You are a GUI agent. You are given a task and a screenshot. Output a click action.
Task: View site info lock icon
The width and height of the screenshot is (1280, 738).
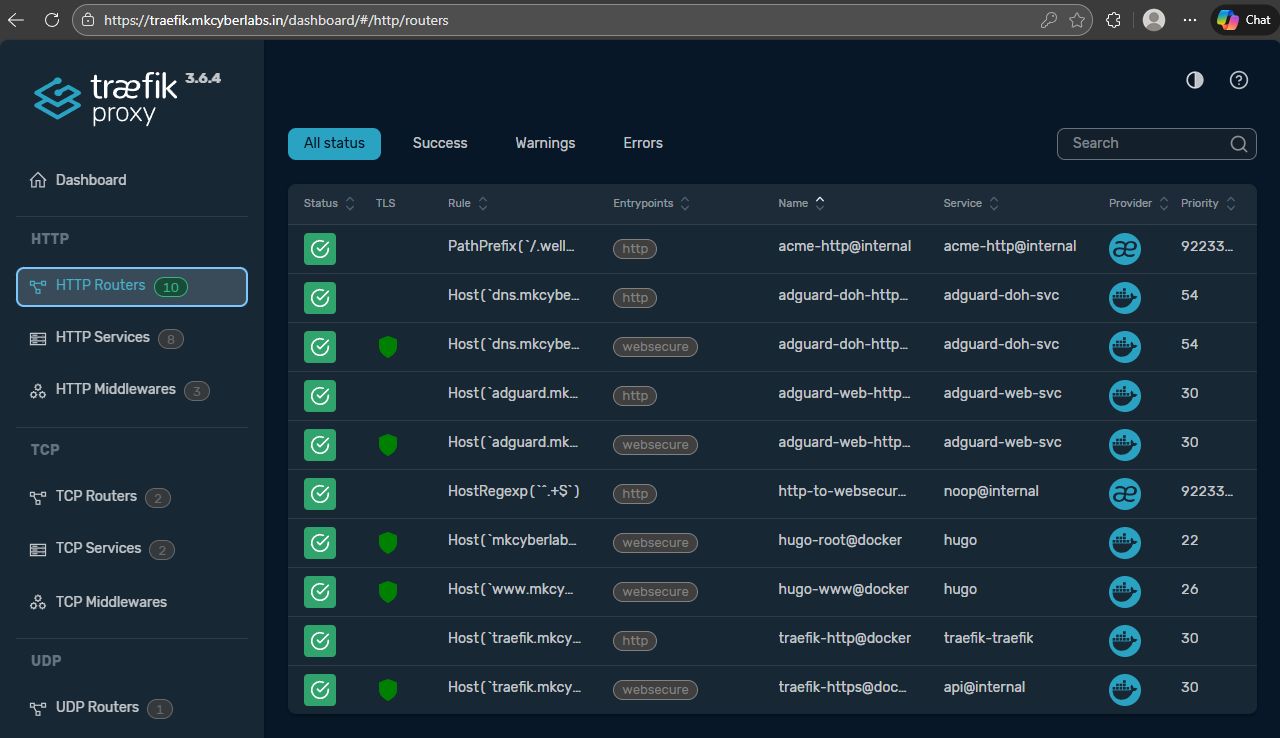[x=88, y=20]
